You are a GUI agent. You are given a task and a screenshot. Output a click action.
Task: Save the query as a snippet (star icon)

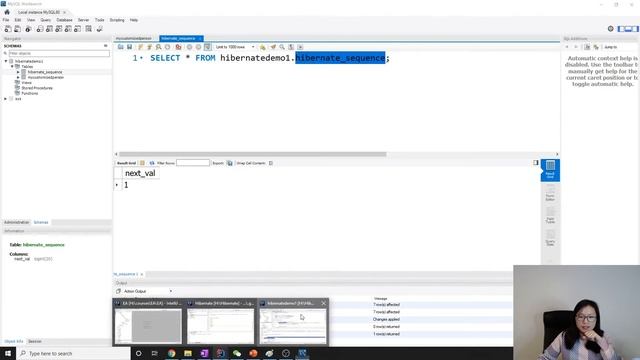point(262,47)
